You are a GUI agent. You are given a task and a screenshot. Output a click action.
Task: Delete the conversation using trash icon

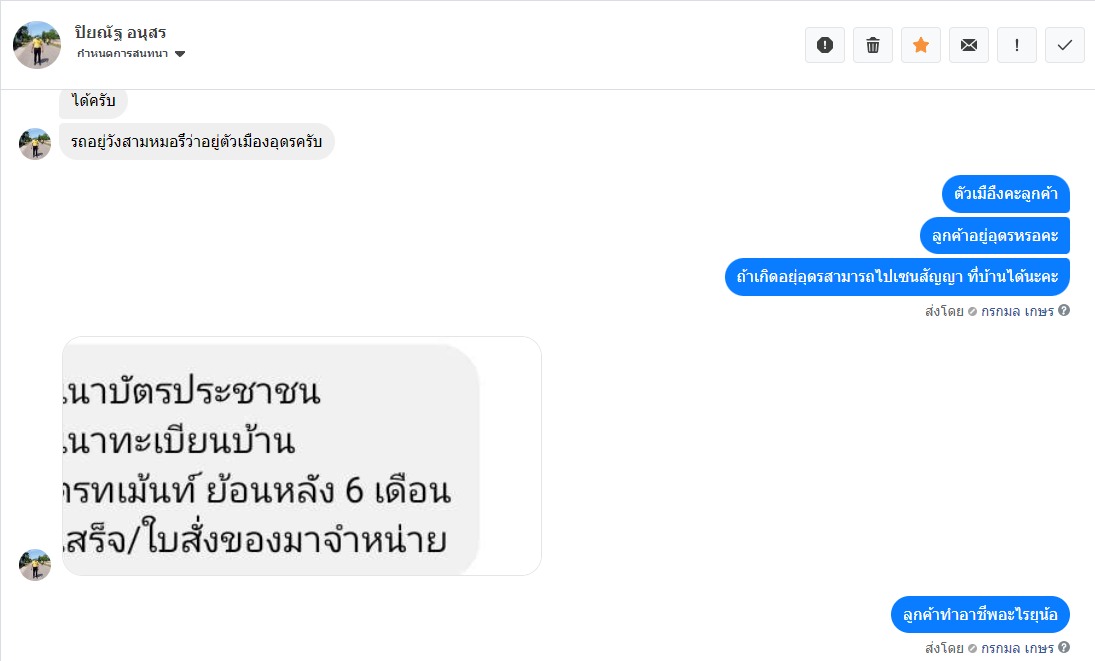coord(873,45)
